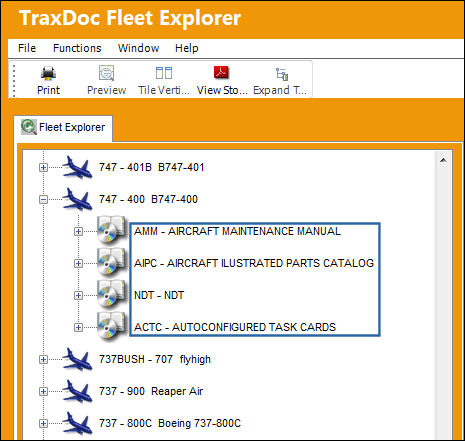Image resolution: width=465 pixels, height=441 pixels.
Task: Click the NDT manual disc icon
Action: point(112,294)
